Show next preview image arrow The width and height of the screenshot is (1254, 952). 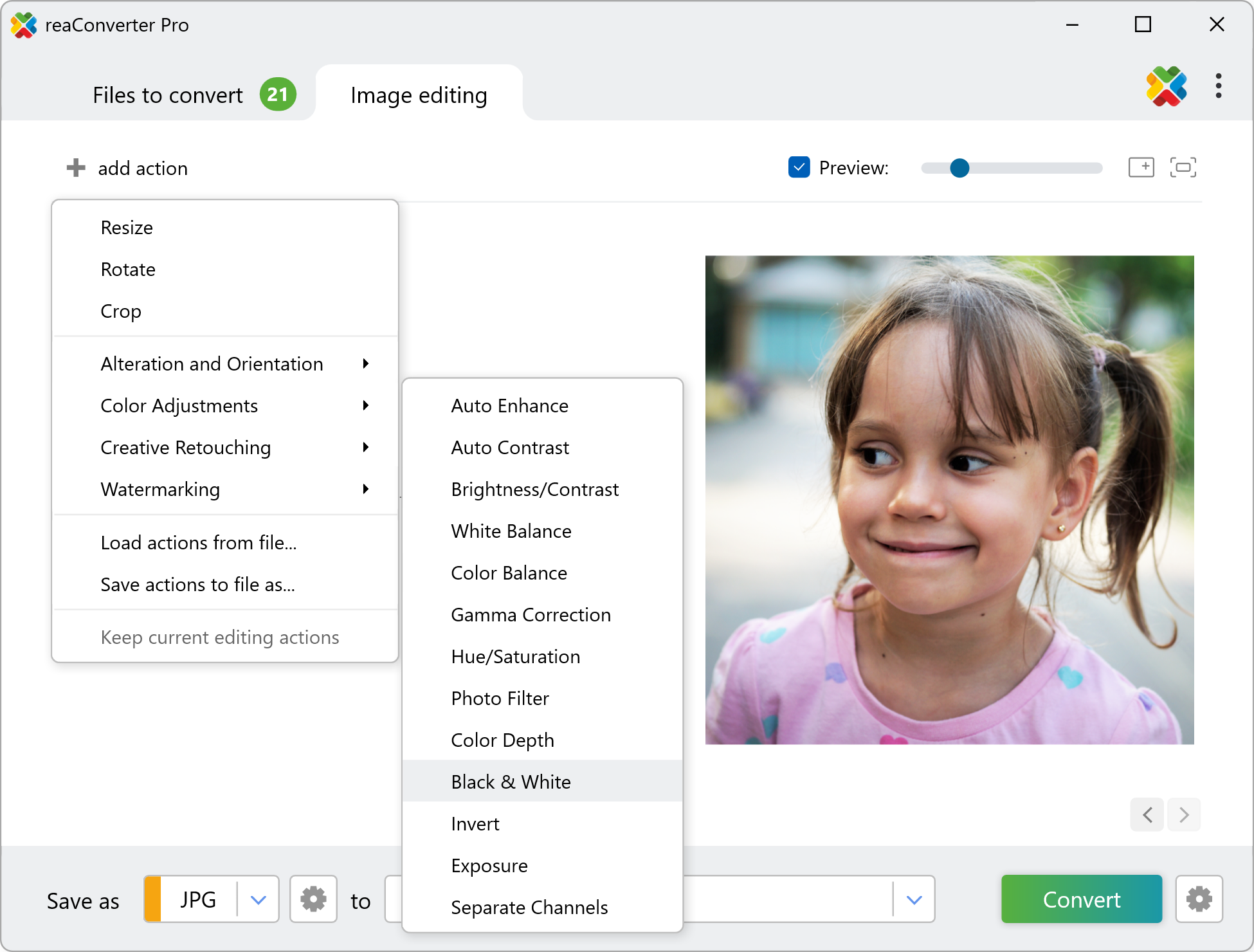(1184, 815)
